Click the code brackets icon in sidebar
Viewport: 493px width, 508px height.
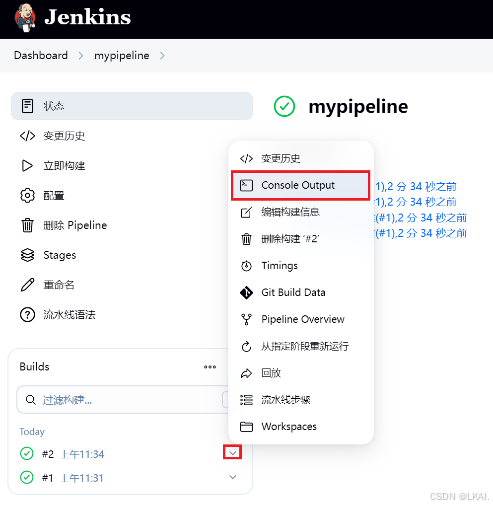27,136
